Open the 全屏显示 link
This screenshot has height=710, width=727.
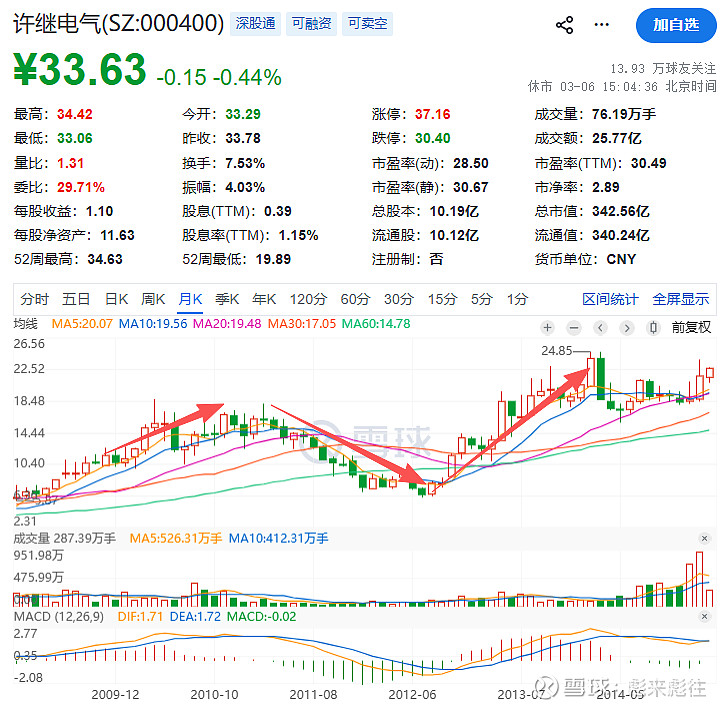[681, 299]
